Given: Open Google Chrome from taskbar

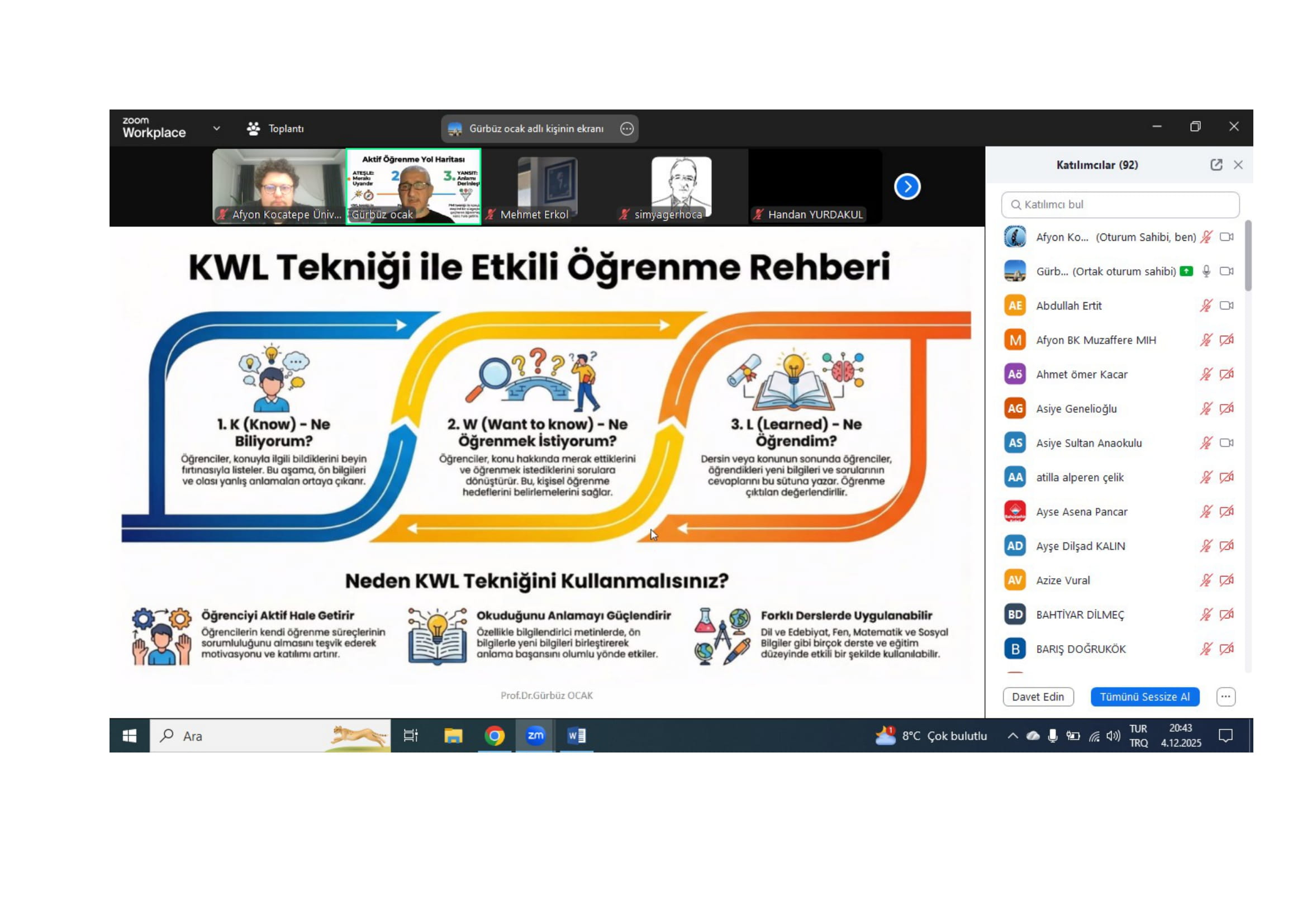Looking at the screenshot, I should tap(494, 736).
